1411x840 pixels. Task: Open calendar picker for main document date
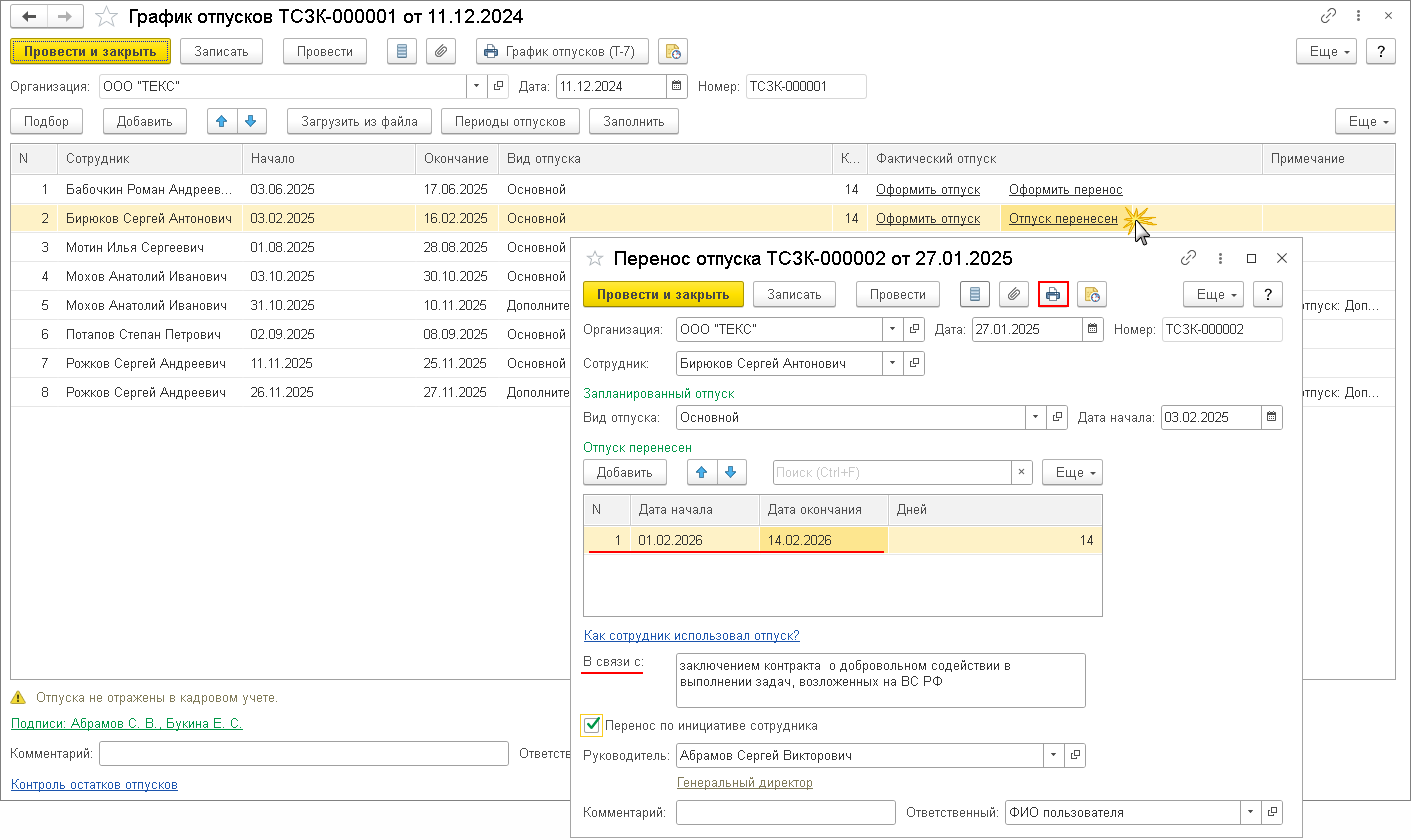(677, 86)
